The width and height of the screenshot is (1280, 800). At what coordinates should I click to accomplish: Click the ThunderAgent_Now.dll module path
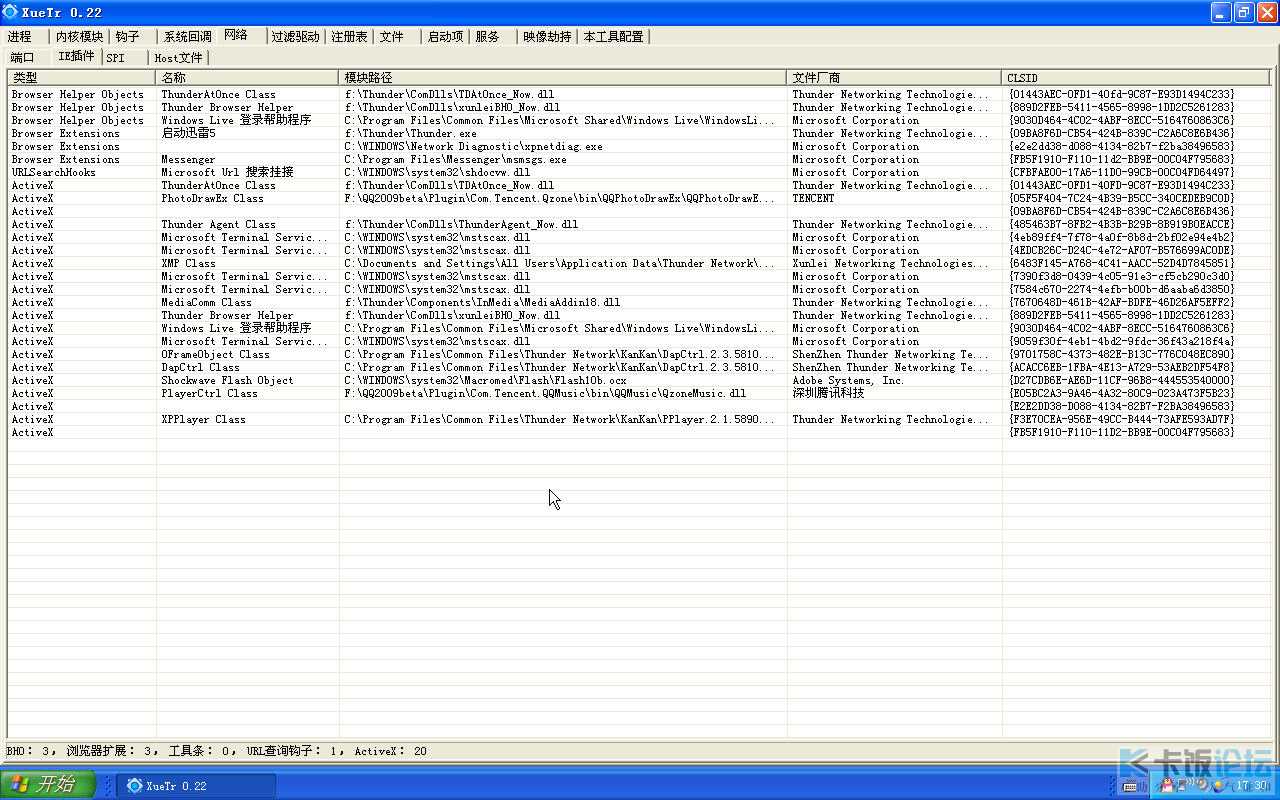click(x=461, y=224)
